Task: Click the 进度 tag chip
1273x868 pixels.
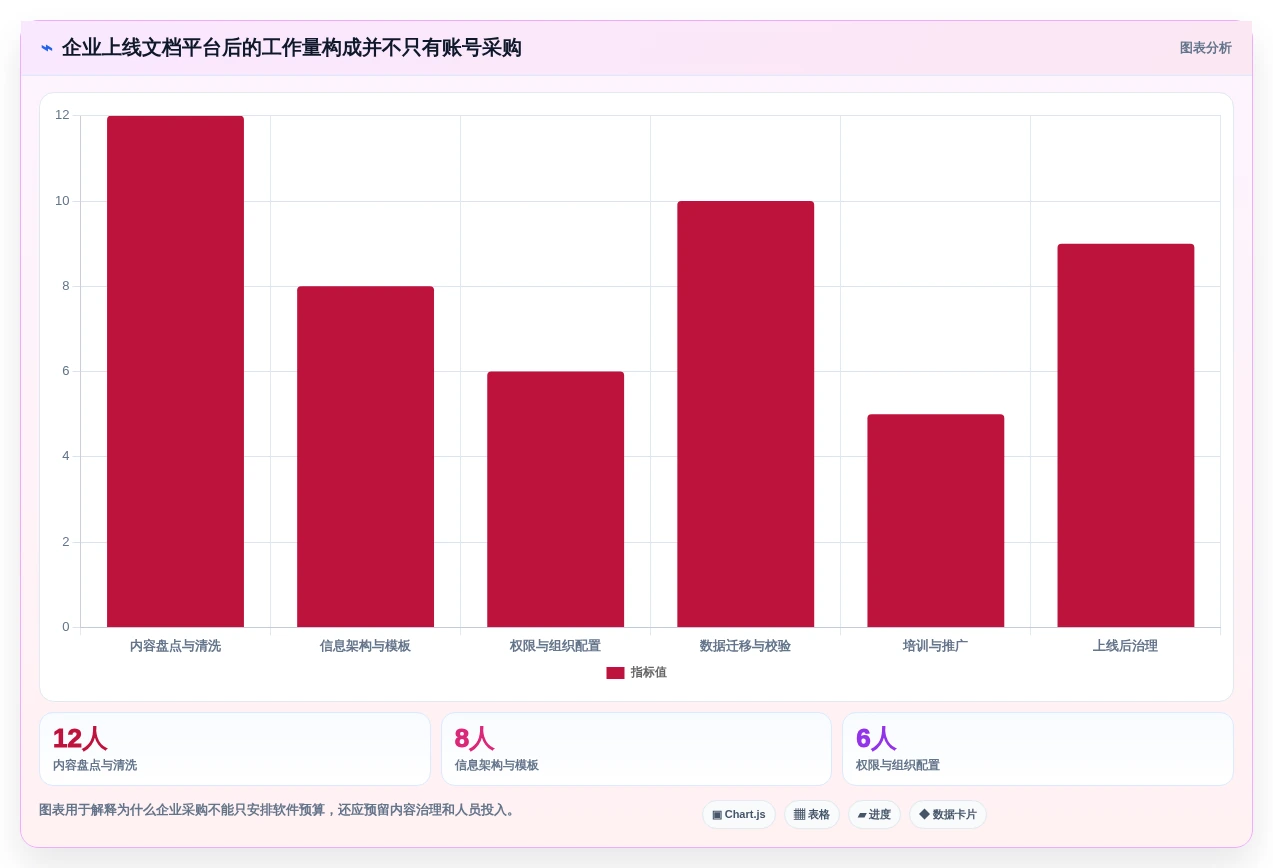Action: tap(874, 815)
